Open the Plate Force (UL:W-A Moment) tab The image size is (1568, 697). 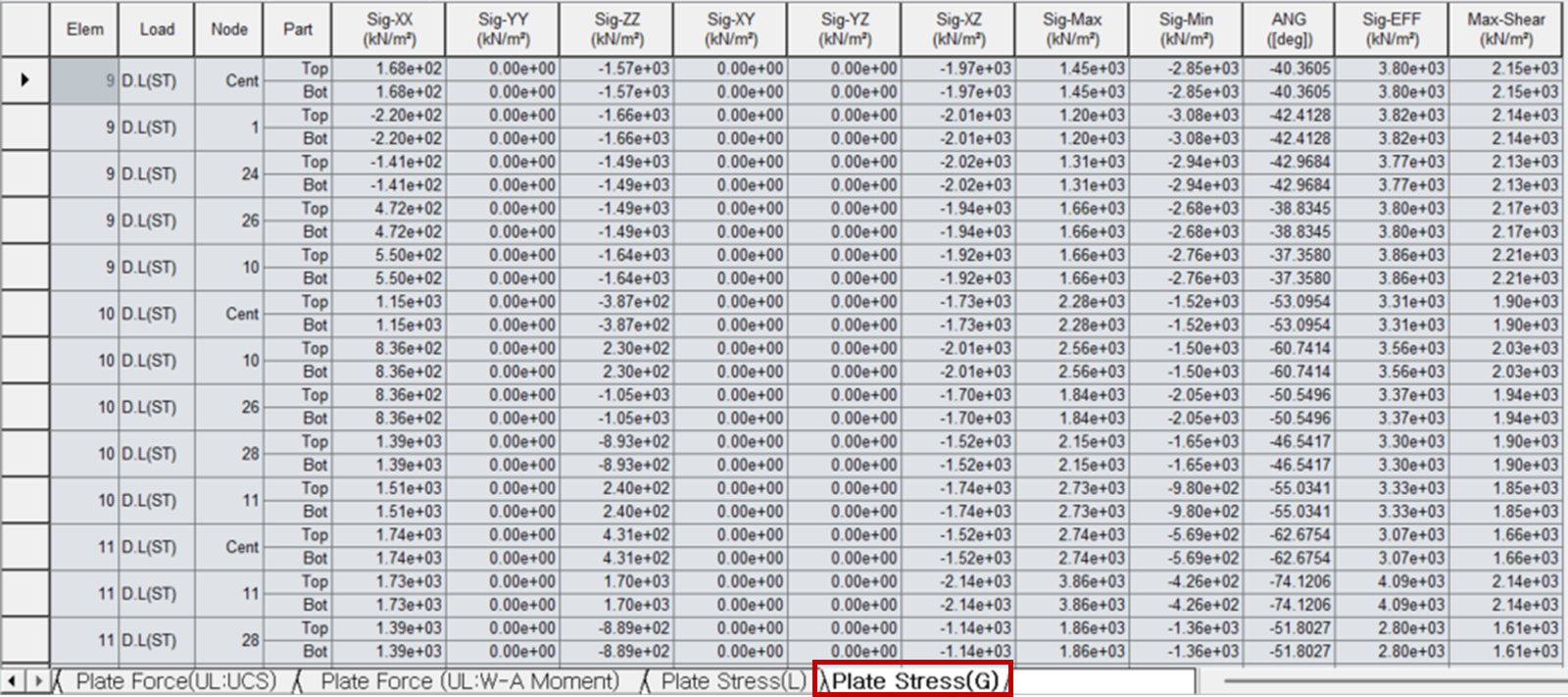[469, 681]
